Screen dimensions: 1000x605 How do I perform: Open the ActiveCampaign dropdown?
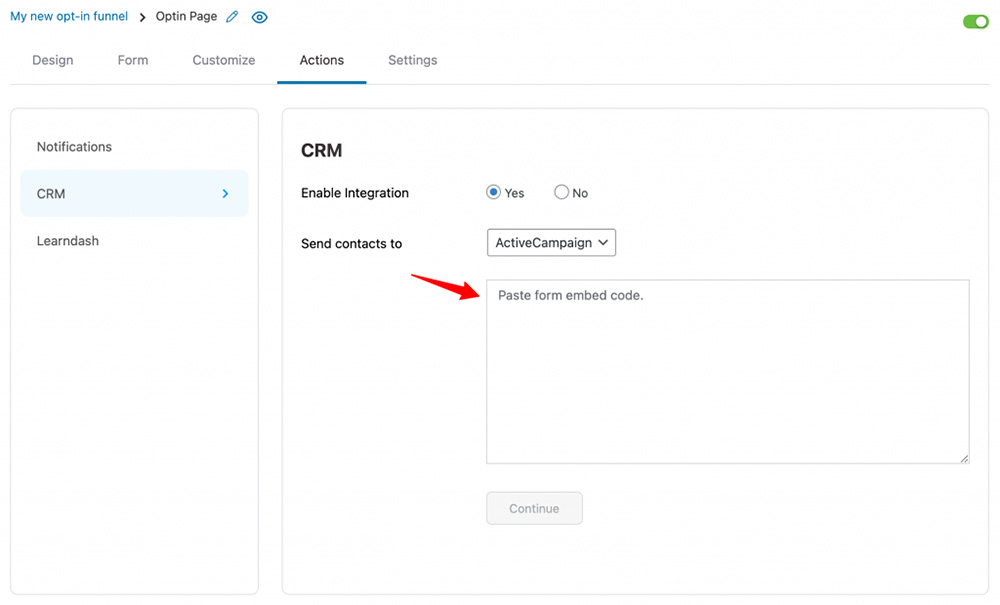[x=551, y=242]
